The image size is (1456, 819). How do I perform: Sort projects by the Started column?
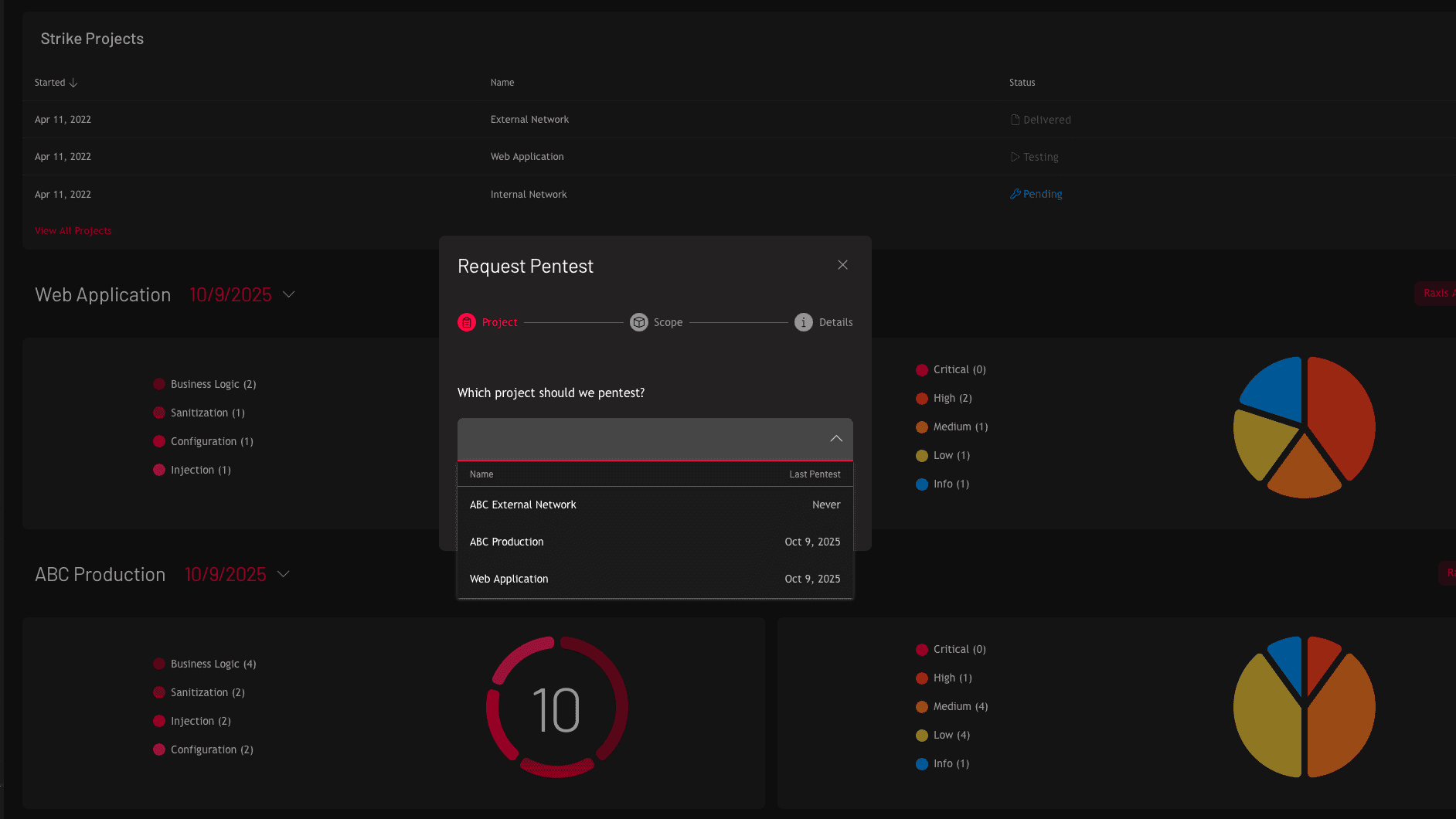(55, 82)
